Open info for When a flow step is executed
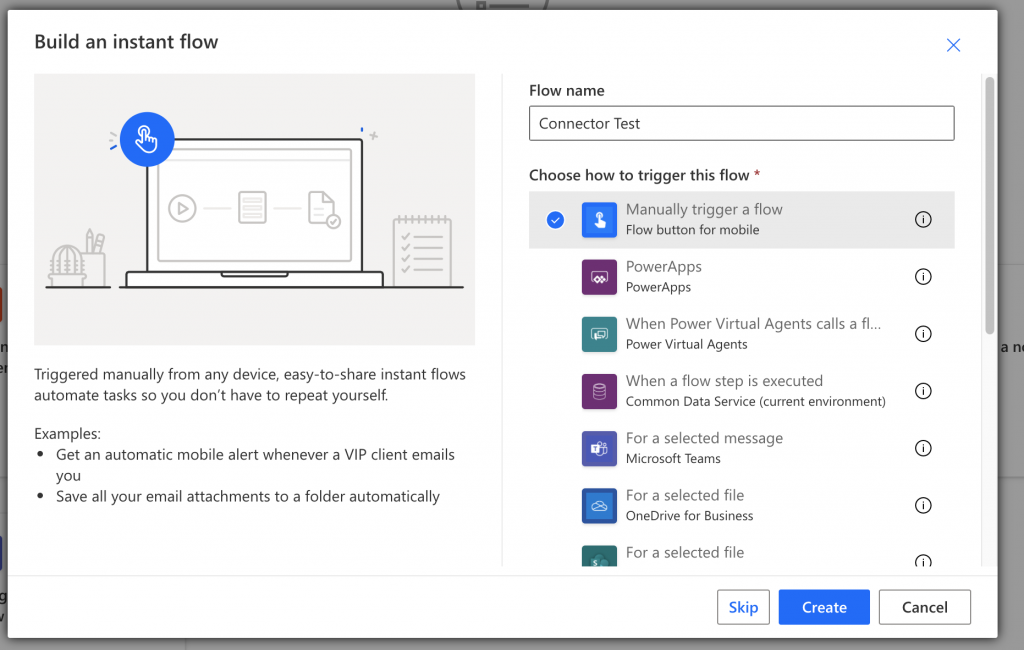 pos(923,391)
